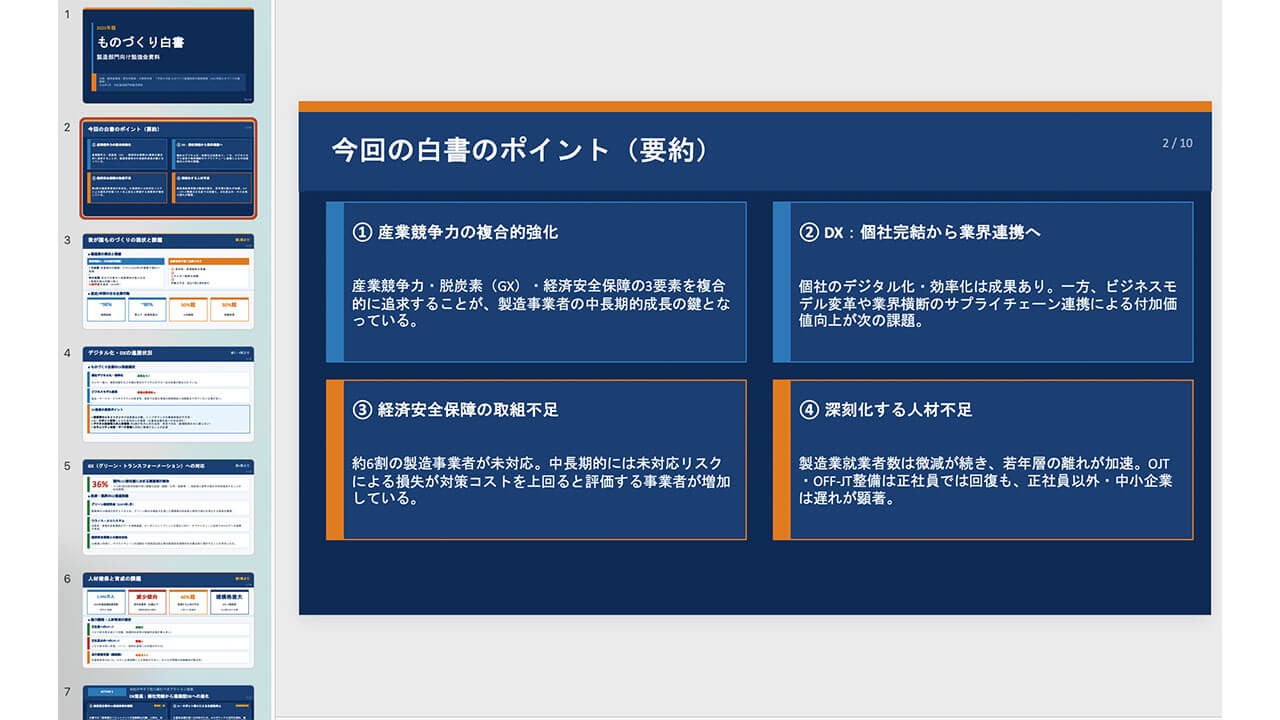The height and width of the screenshot is (720, 1280).
Task: Select slide 6 人材確保と育成の課題 thumbnail
Action: [x=169, y=623]
